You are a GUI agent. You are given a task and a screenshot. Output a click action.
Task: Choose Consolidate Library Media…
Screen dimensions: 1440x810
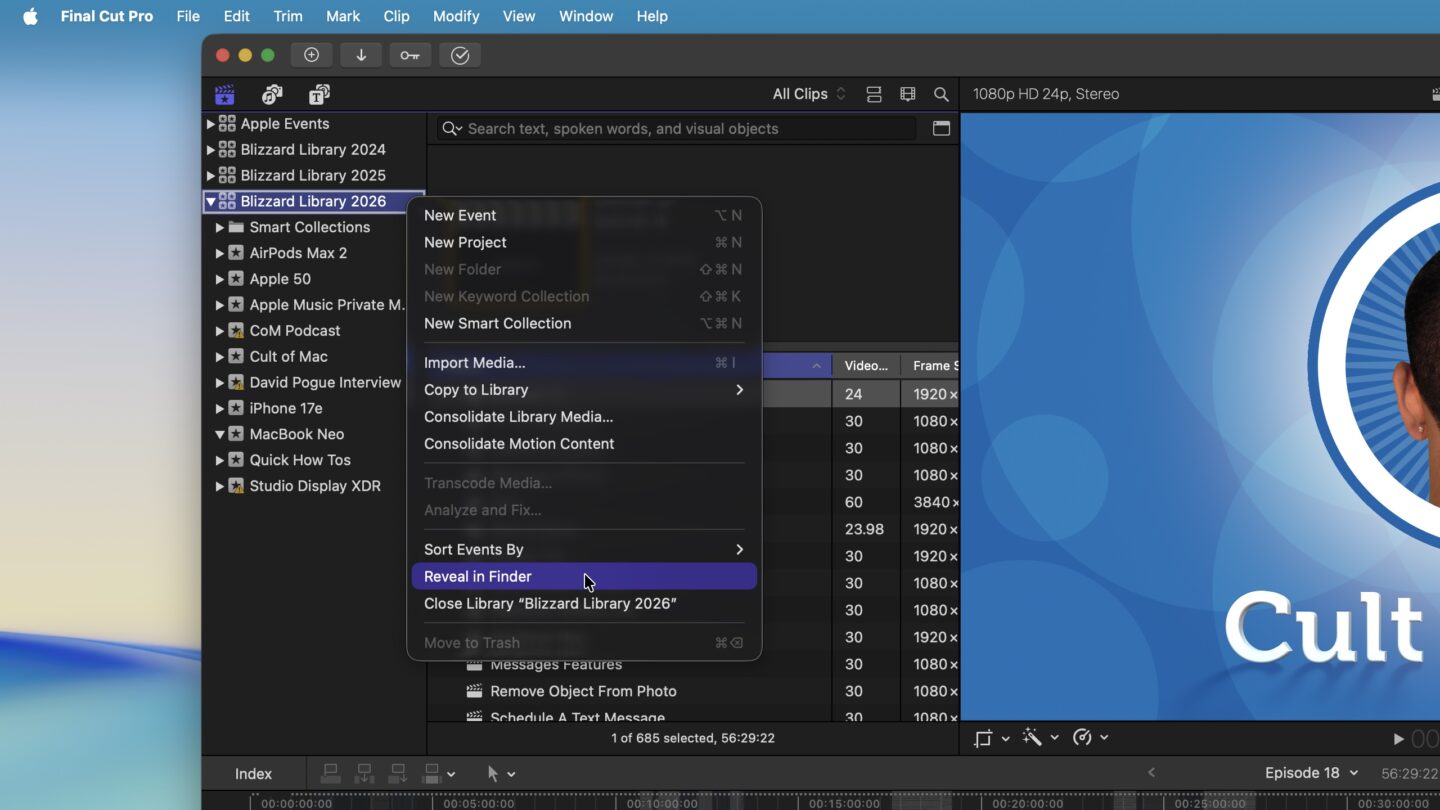pos(584,417)
